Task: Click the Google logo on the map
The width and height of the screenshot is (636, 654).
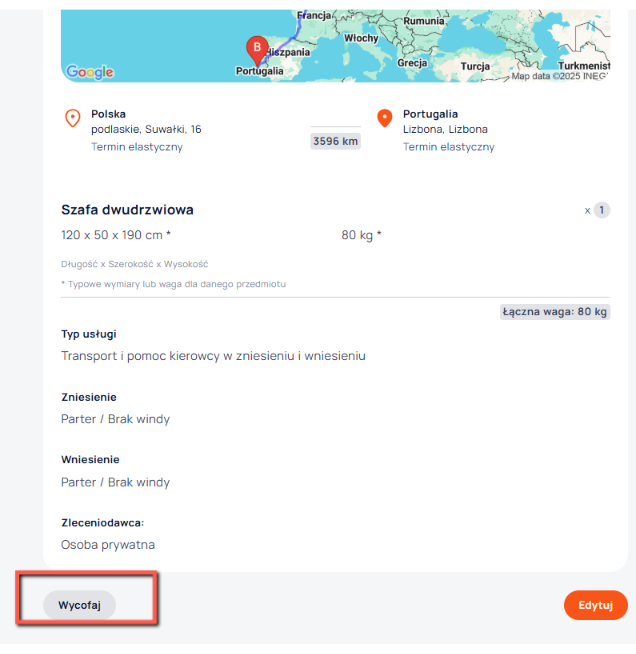Action: (90, 71)
